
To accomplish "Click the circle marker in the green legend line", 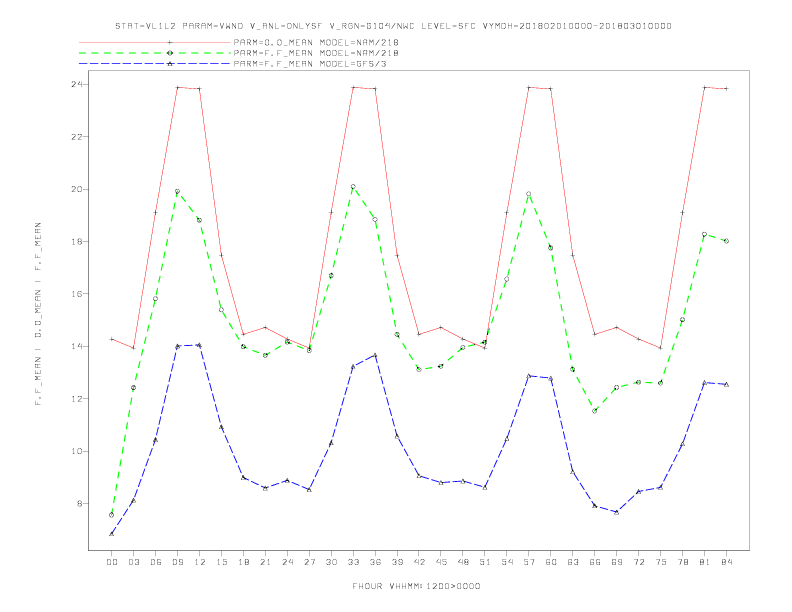I will 170,53.
